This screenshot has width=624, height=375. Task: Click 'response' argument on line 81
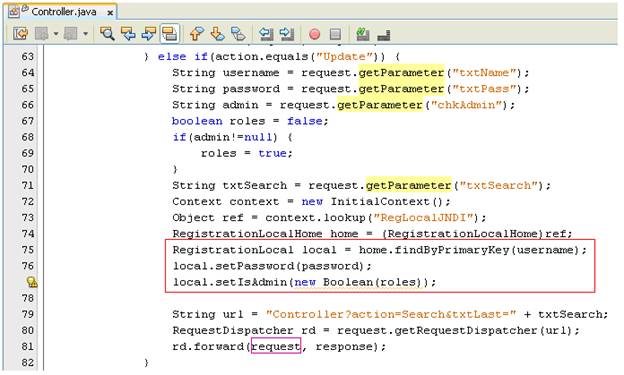[x=344, y=347]
